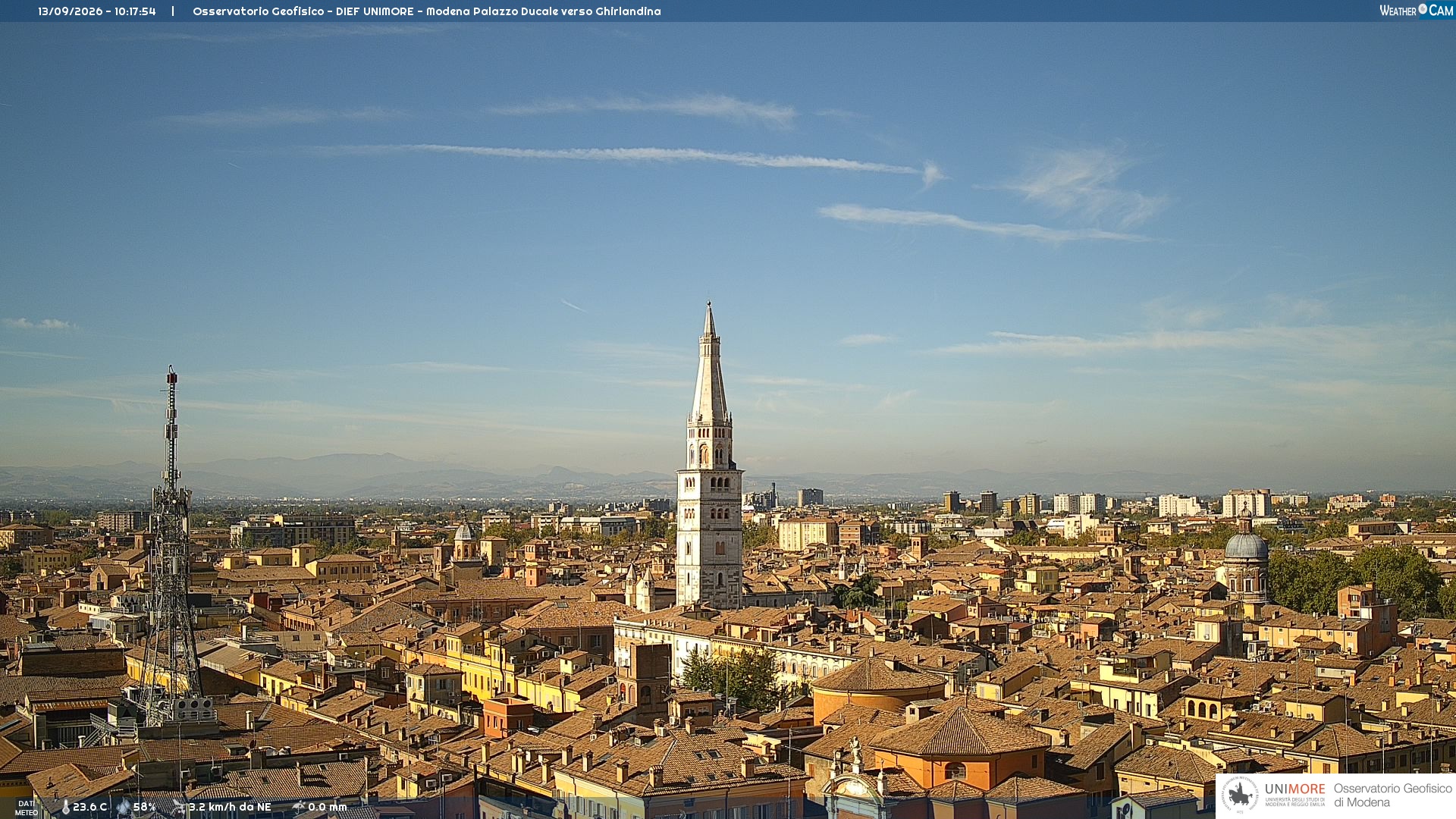Click the DATI METEO label

(x=27, y=808)
